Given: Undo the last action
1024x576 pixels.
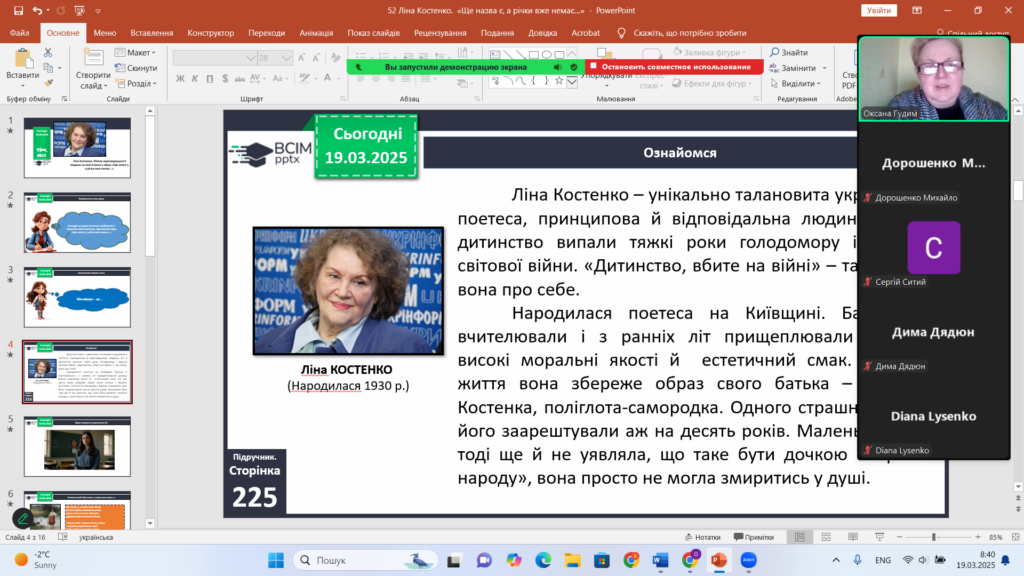Looking at the screenshot, I should (37, 10).
